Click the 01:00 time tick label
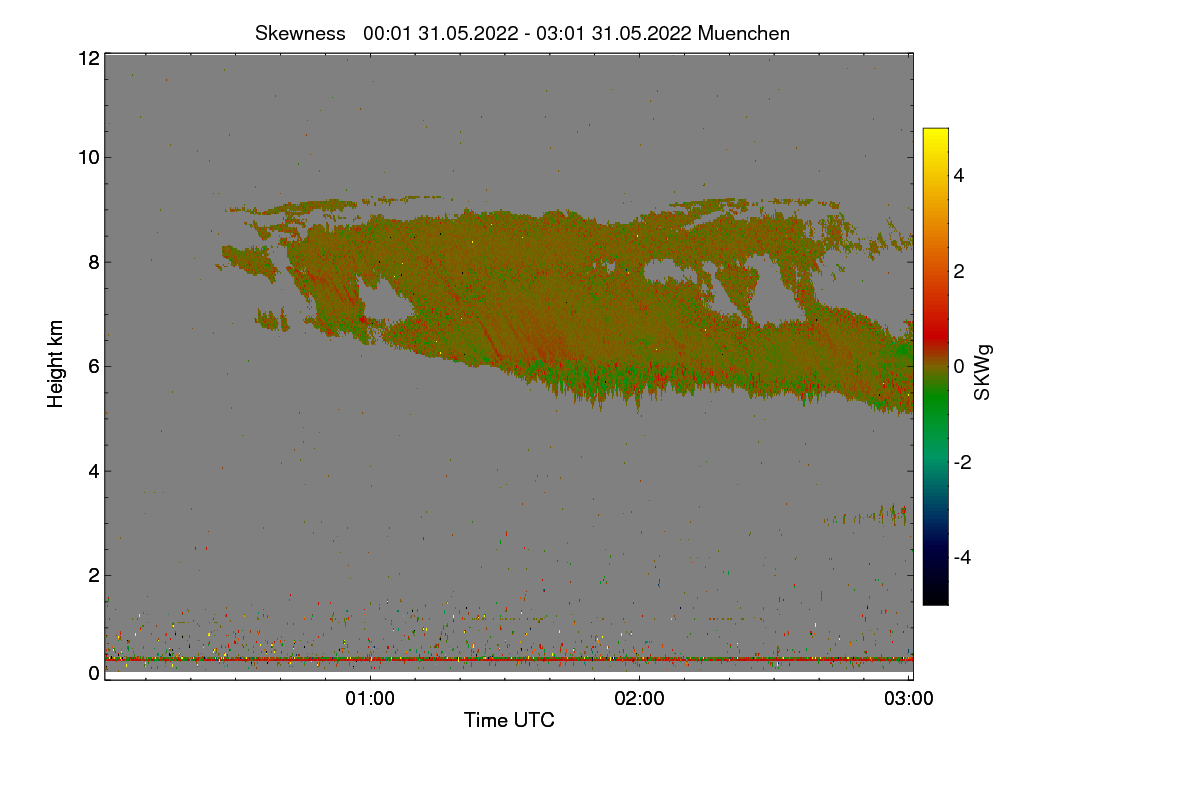1200x800 pixels. pyautogui.click(x=370, y=699)
